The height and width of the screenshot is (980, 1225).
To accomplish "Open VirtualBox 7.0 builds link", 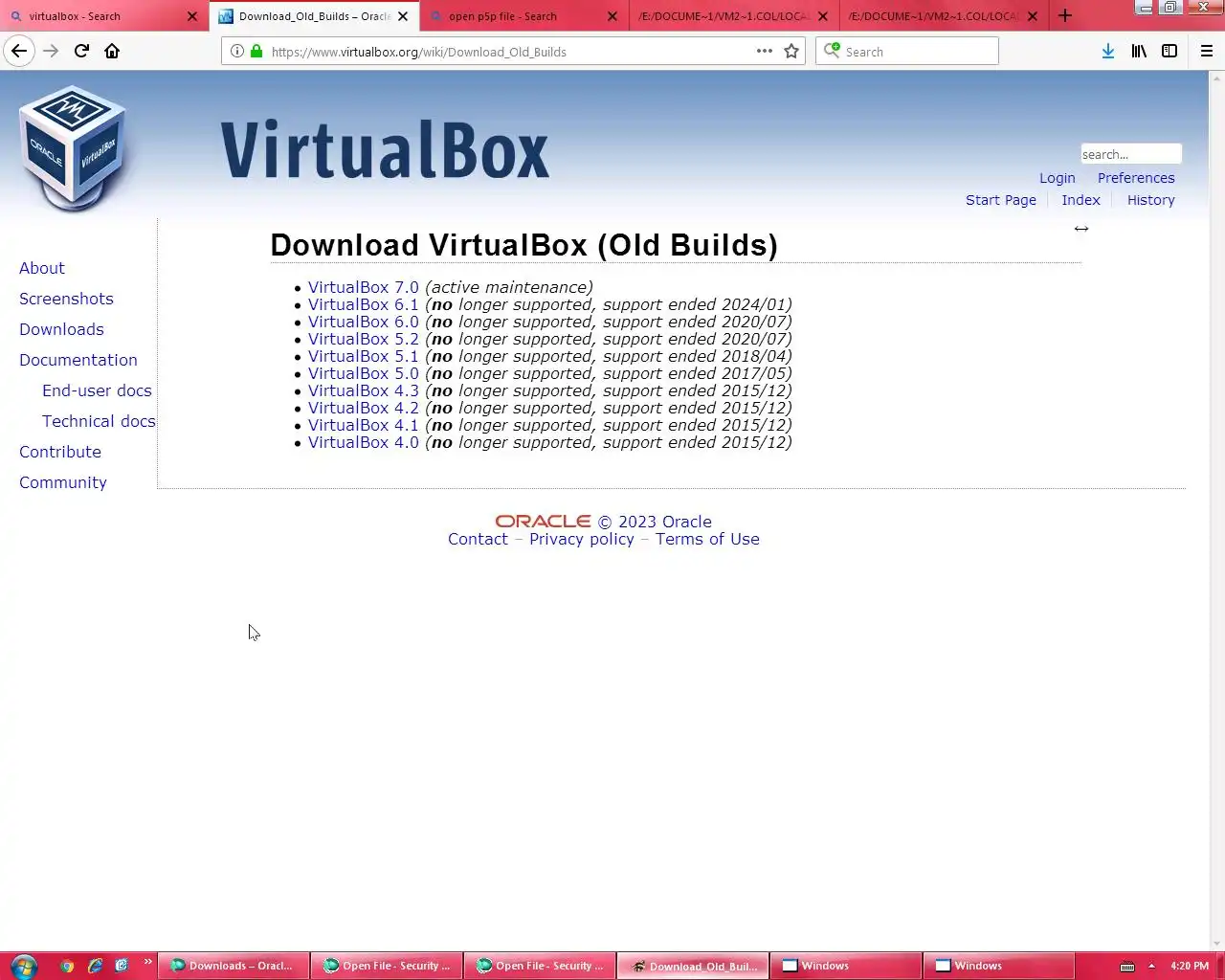I will pos(364,287).
